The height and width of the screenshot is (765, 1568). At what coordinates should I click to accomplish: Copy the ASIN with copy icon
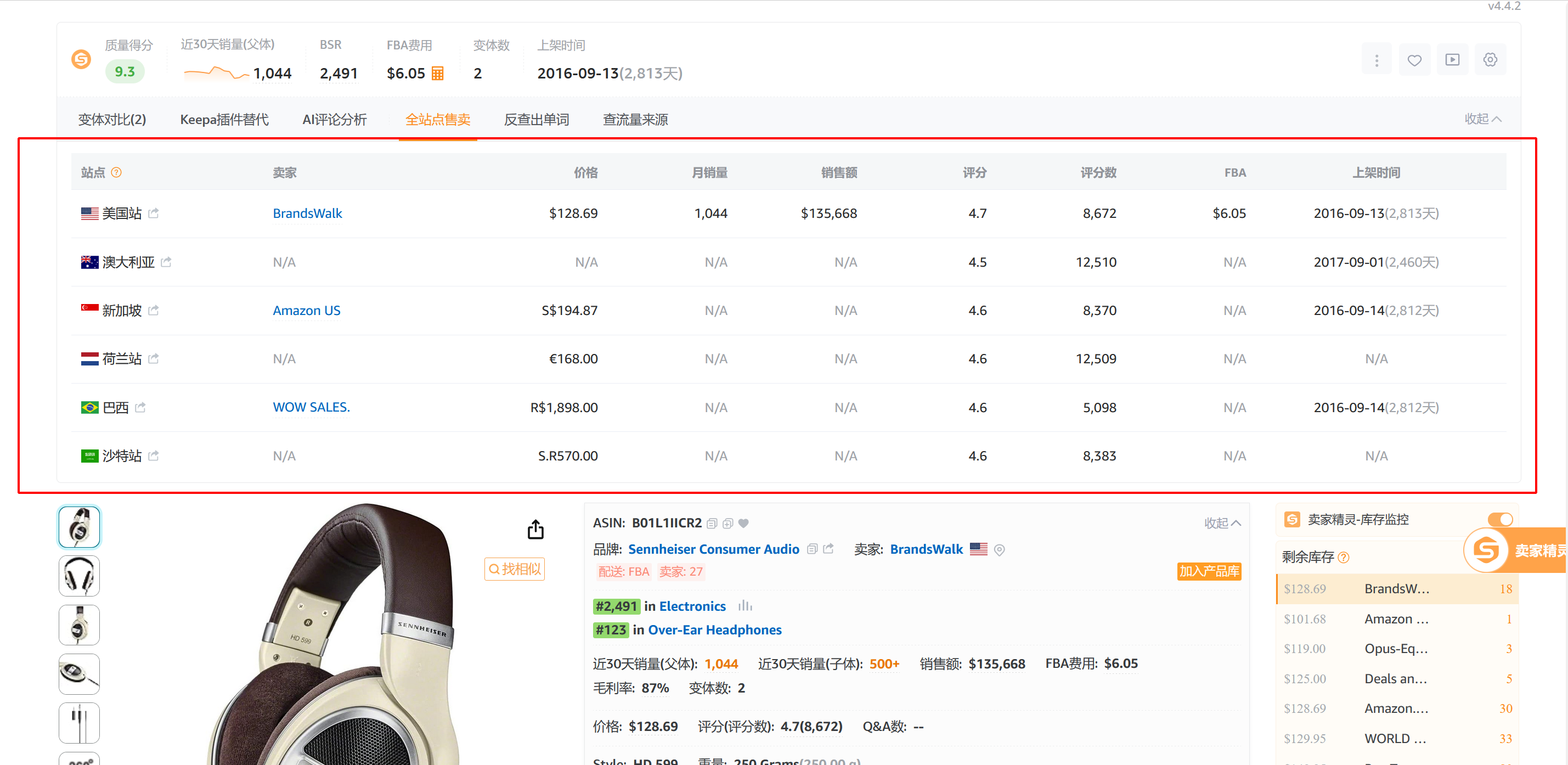712,523
